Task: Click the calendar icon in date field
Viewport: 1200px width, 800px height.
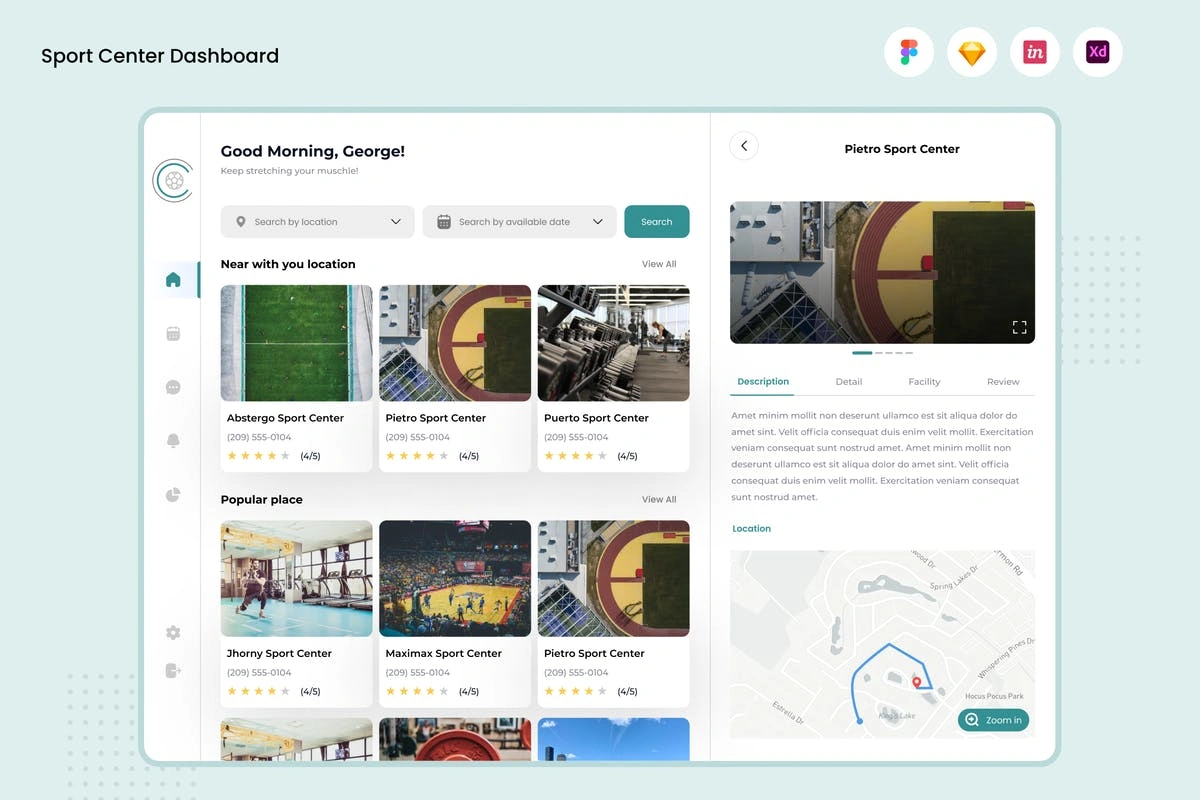Action: point(444,222)
